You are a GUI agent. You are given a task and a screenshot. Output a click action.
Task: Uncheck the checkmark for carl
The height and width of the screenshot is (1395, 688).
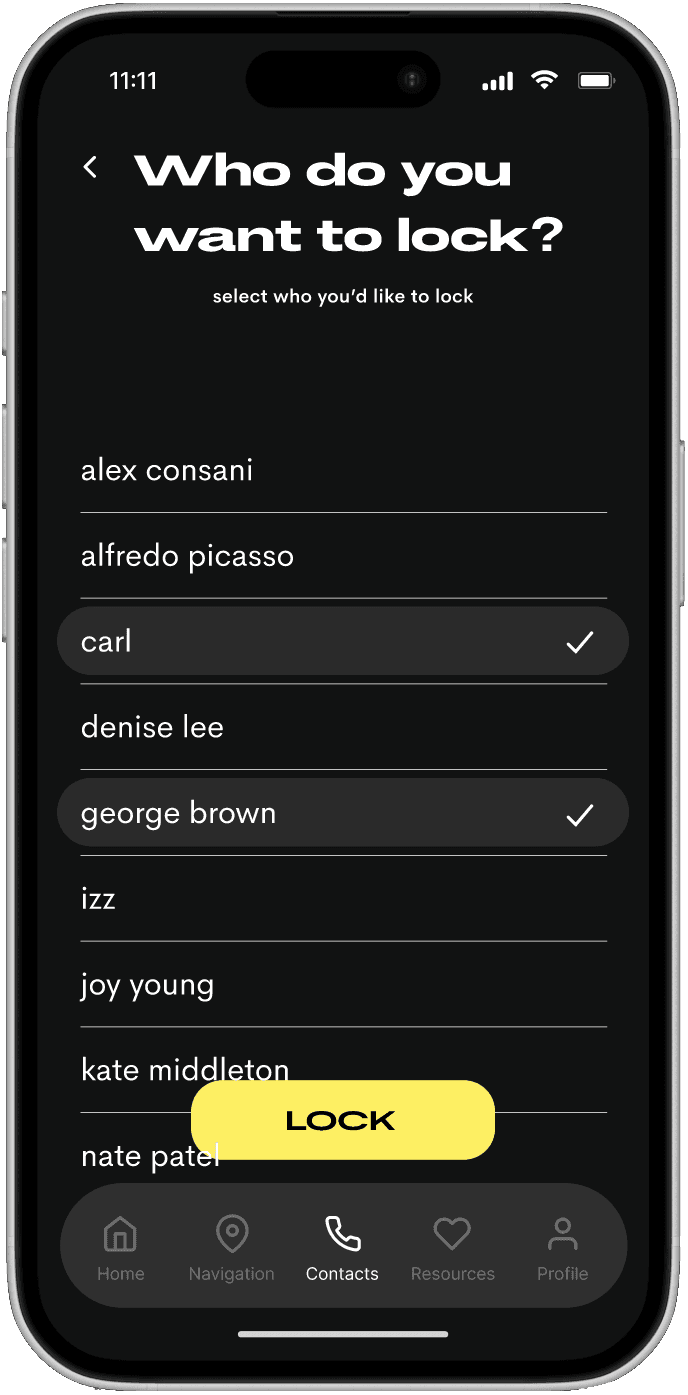(x=580, y=642)
